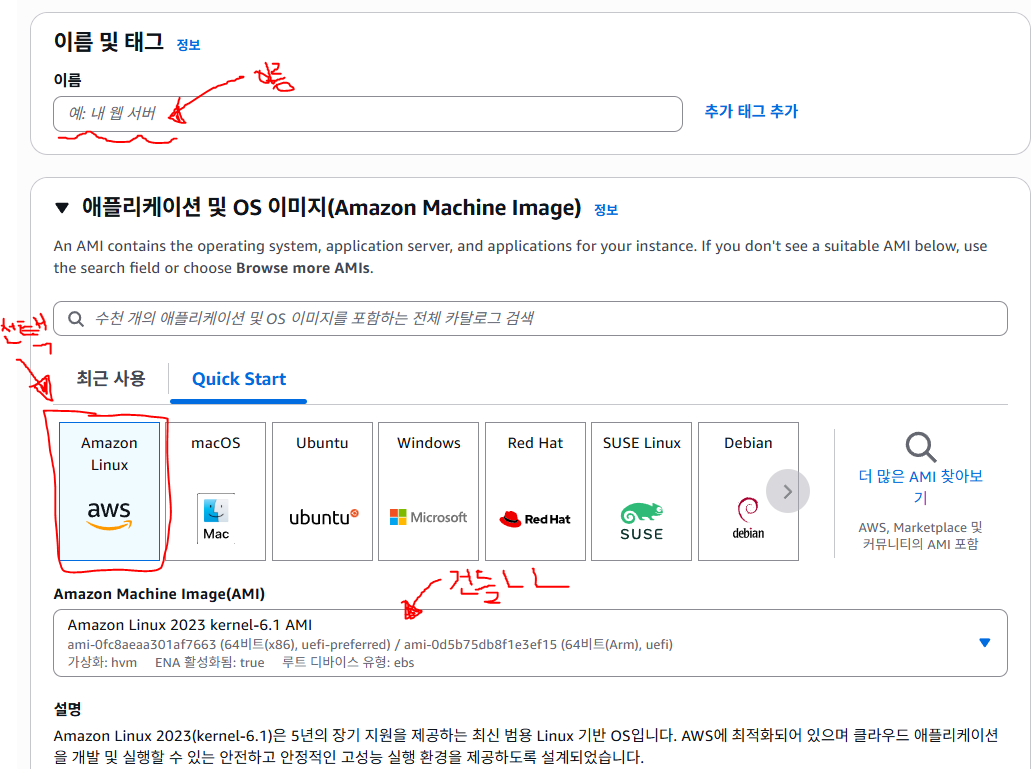
Task: Click the AMI ID text ami-0fc8aeaa301af7663
Action: pos(141,644)
